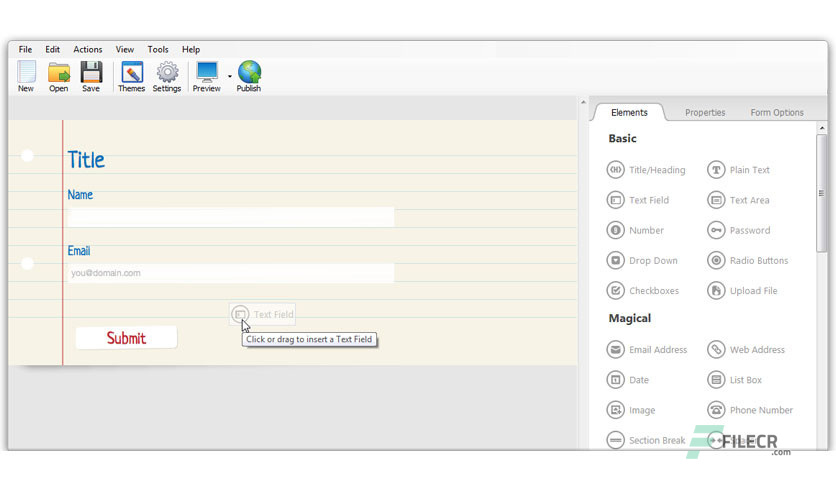Open the Actions menu
This screenshot has height=484, width=836.
[88, 50]
